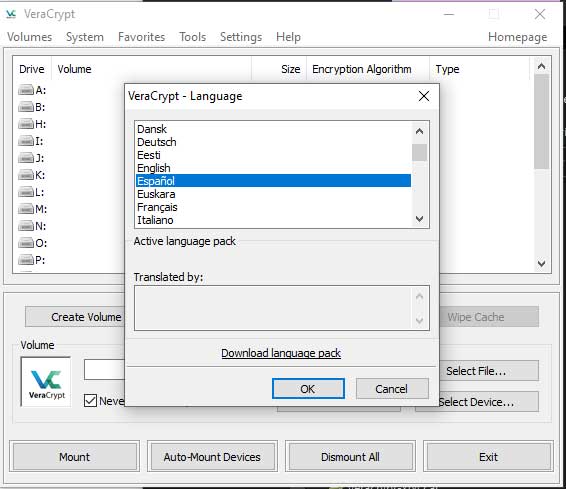Click the Drive column header
Screen dimensions: 566x489
pyautogui.click(x=32, y=69)
